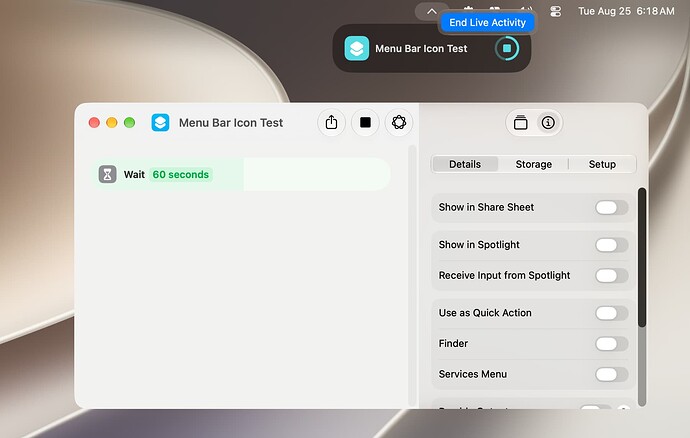
Task: Stop the running shortcut with square button
Action: [365, 122]
